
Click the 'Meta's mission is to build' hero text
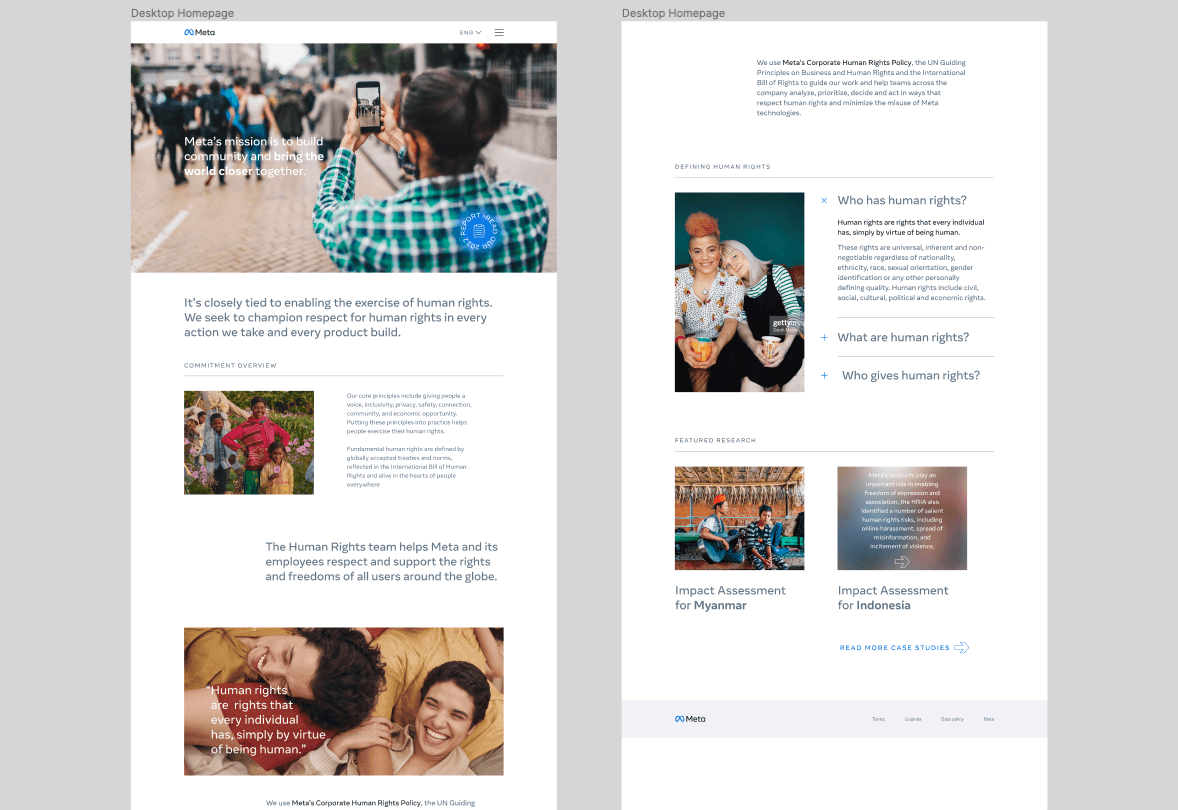point(254,156)
